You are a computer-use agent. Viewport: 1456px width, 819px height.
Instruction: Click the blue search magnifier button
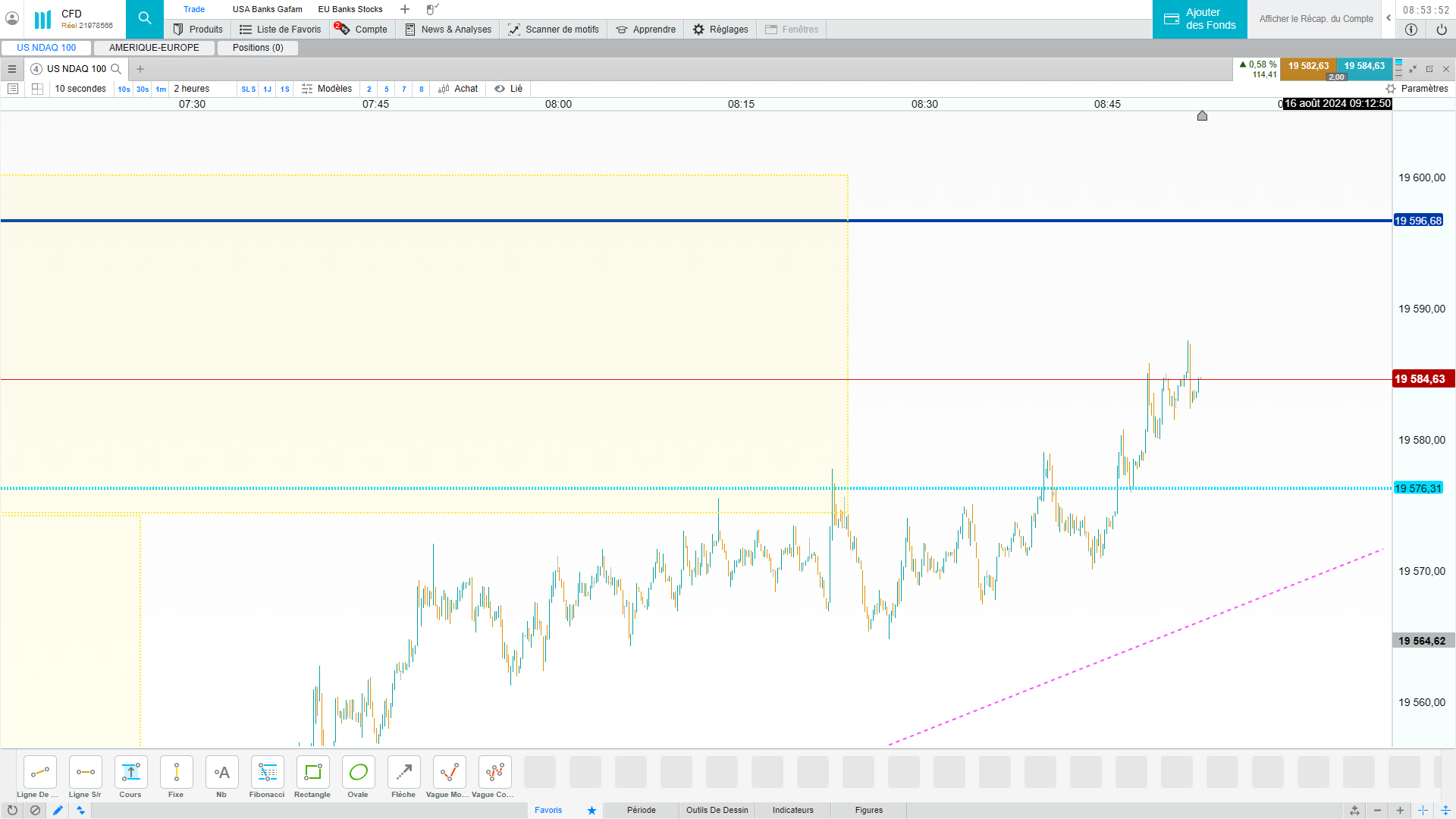pyautogui.click(x=144, y=19)
